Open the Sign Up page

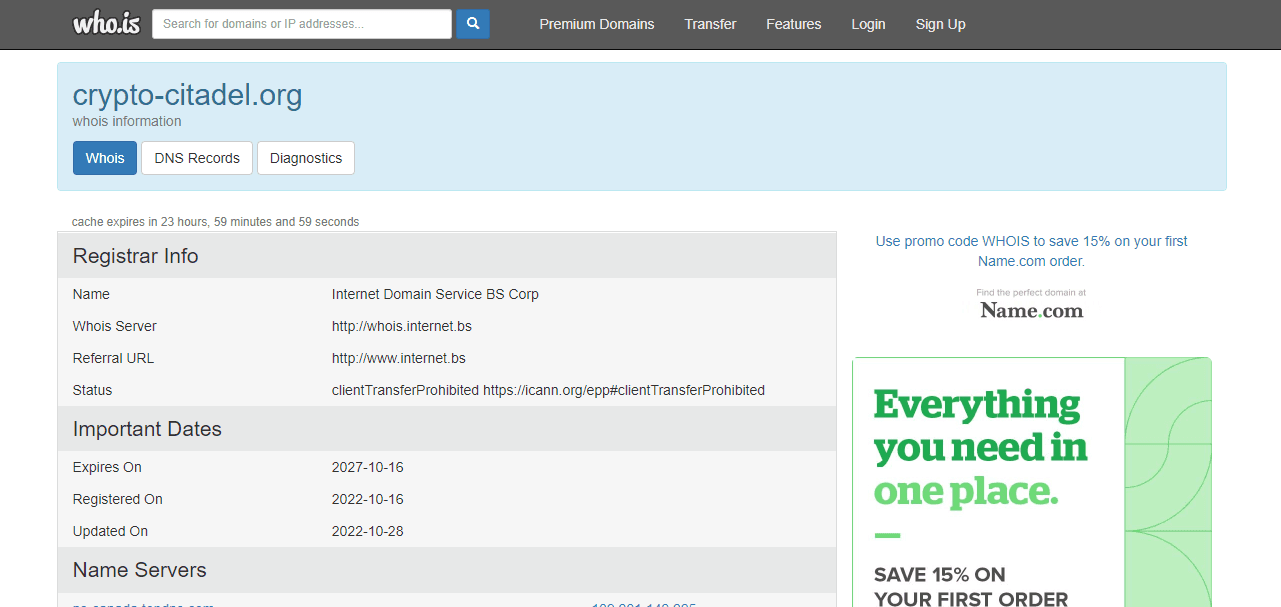pos(940,24)
